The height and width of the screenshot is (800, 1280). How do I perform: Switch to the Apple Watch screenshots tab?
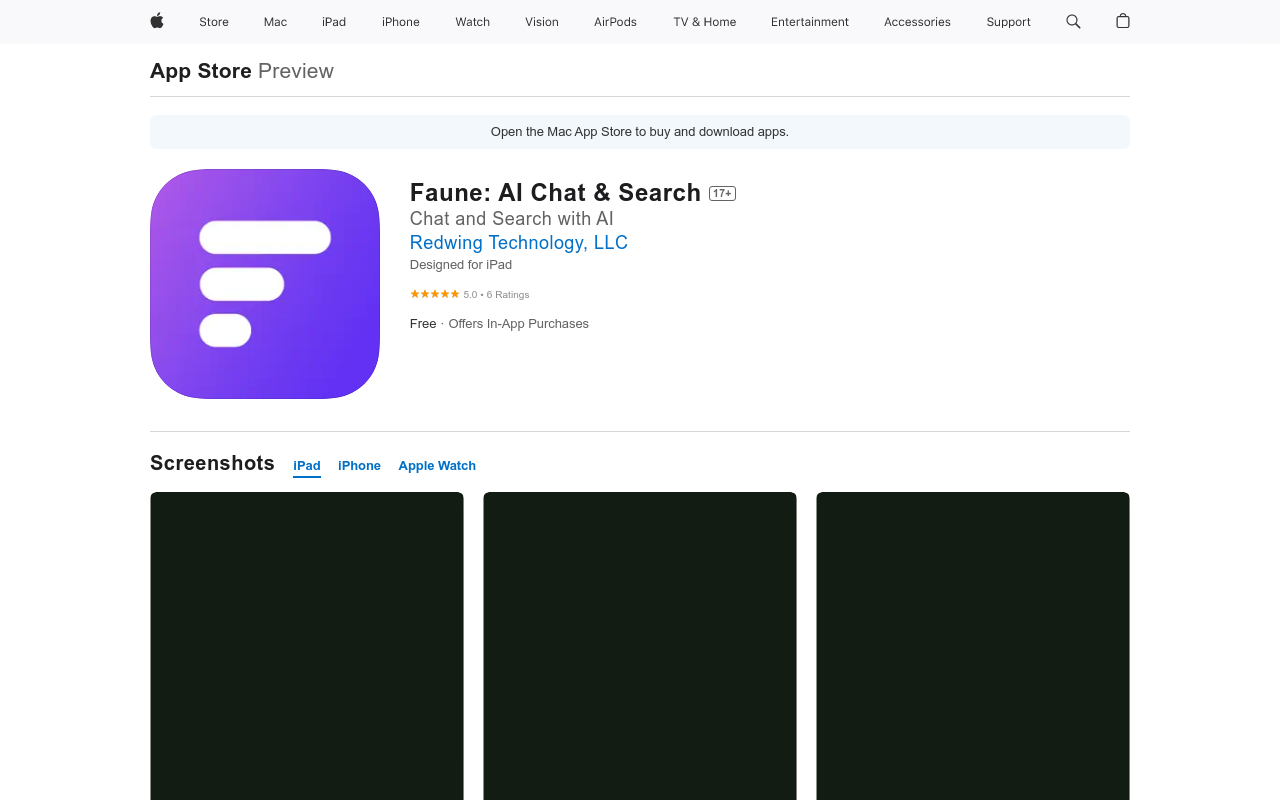pos(437,466)
